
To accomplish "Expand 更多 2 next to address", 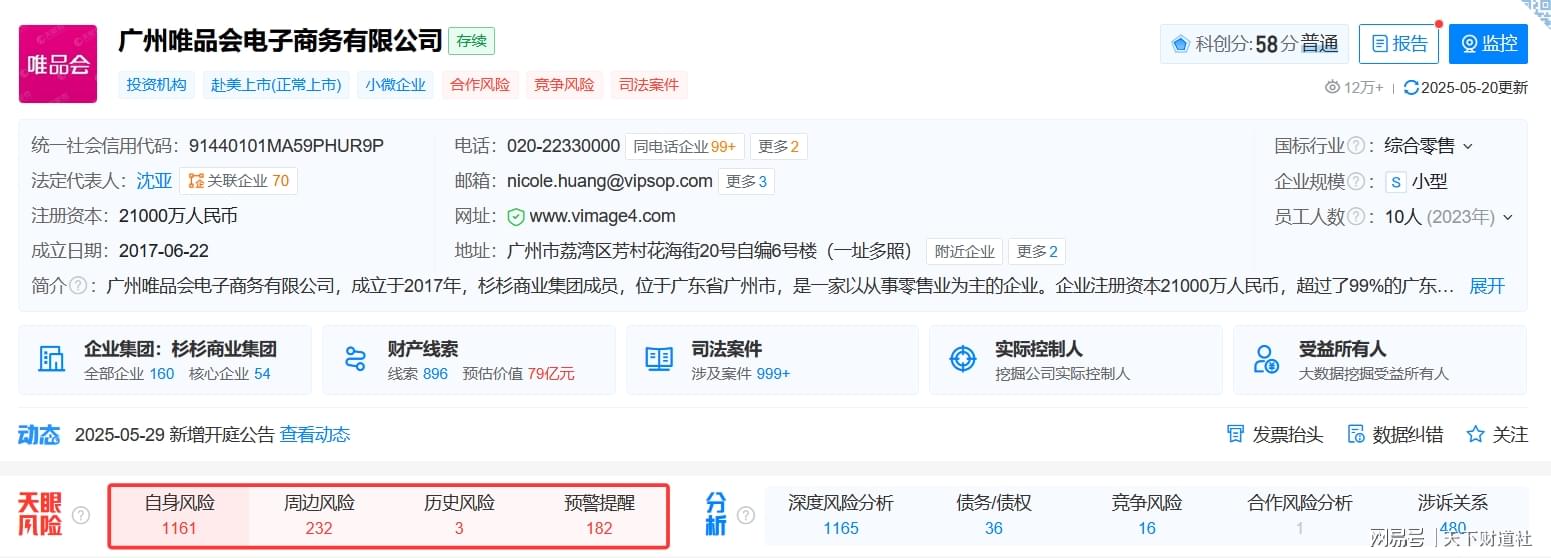I will tap(1037, 251).
